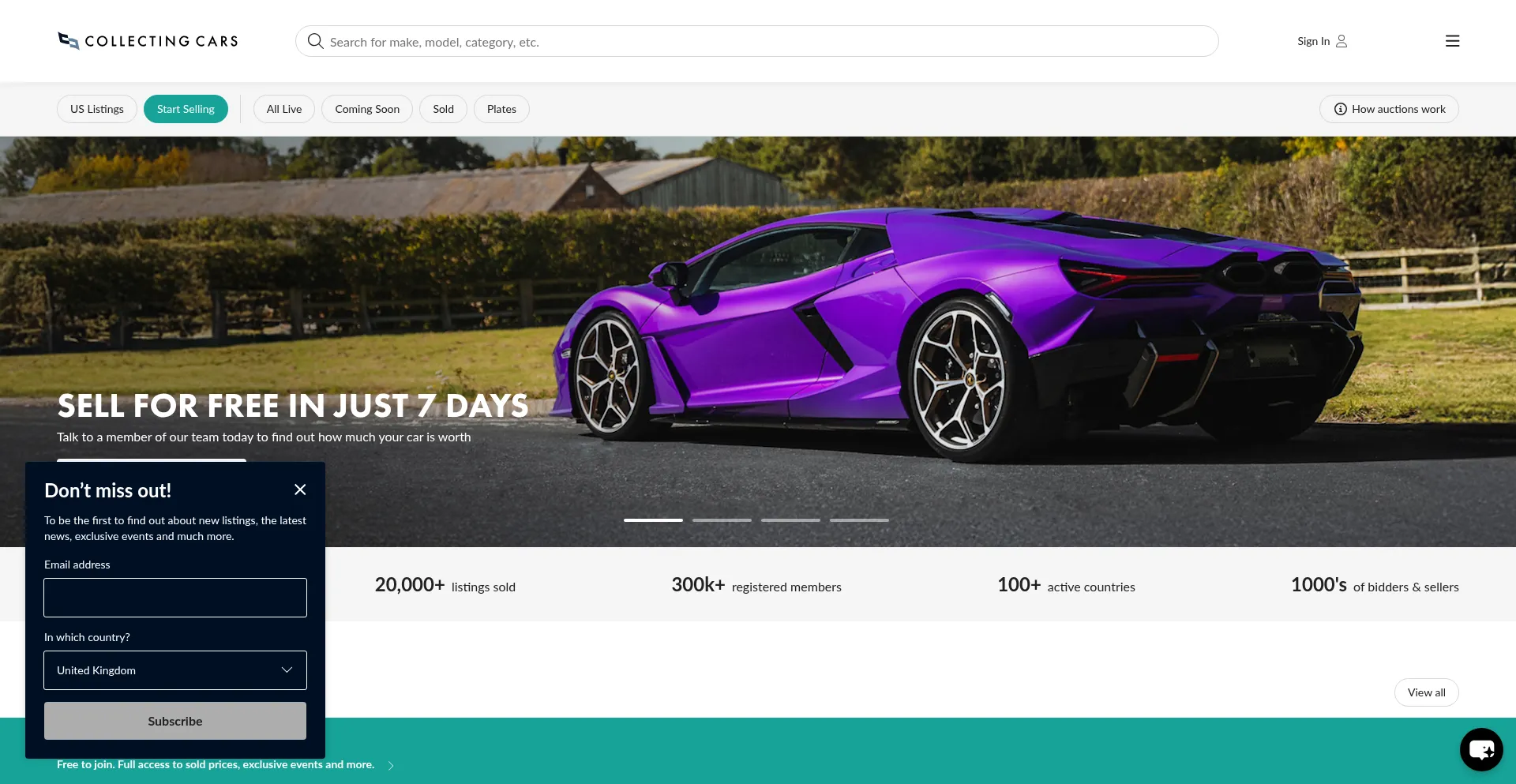
Task: Open the hamburger menu icon
Action: coord(1452,41)
